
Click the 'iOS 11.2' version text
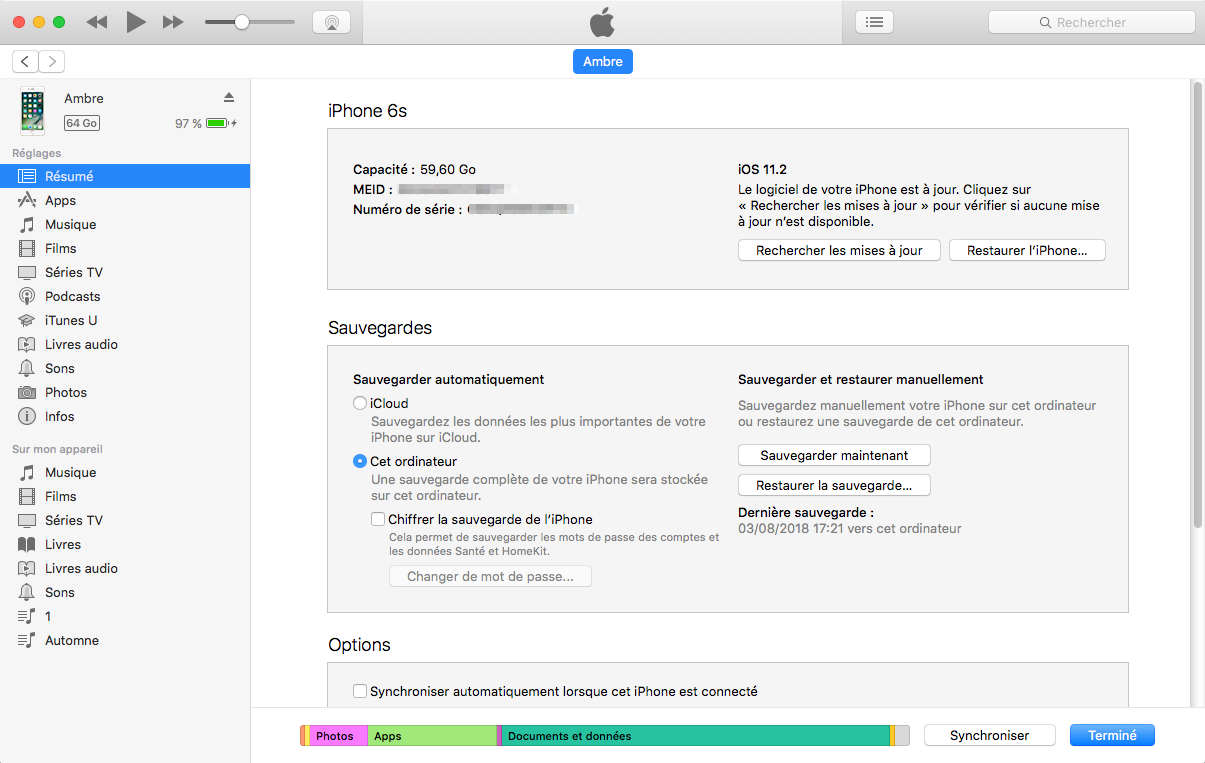pos(762,170)
